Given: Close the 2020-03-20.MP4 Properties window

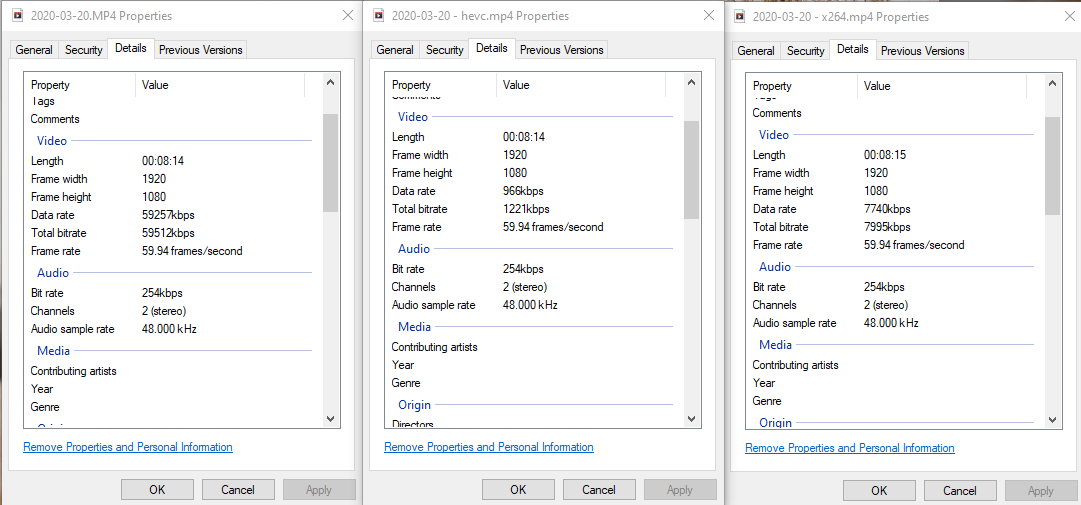Looking at the screenshot, I should [x=347, y=16].
